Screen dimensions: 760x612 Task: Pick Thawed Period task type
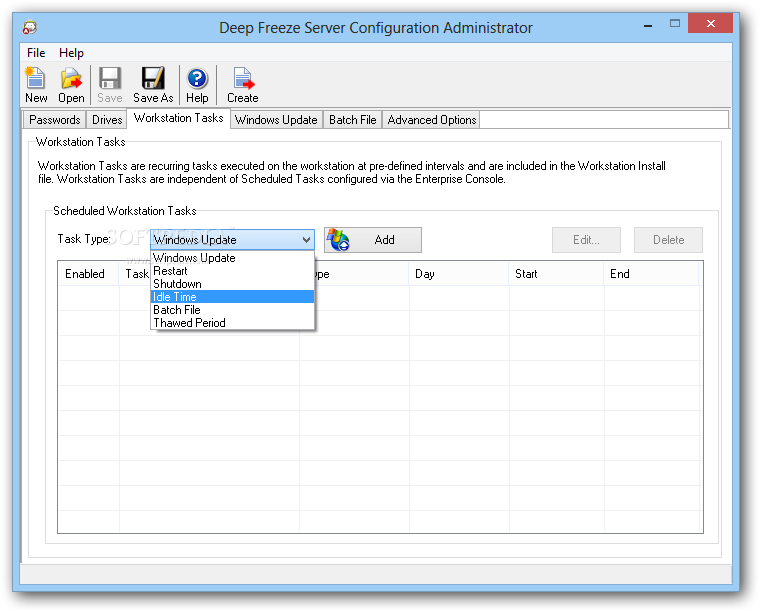232,323
